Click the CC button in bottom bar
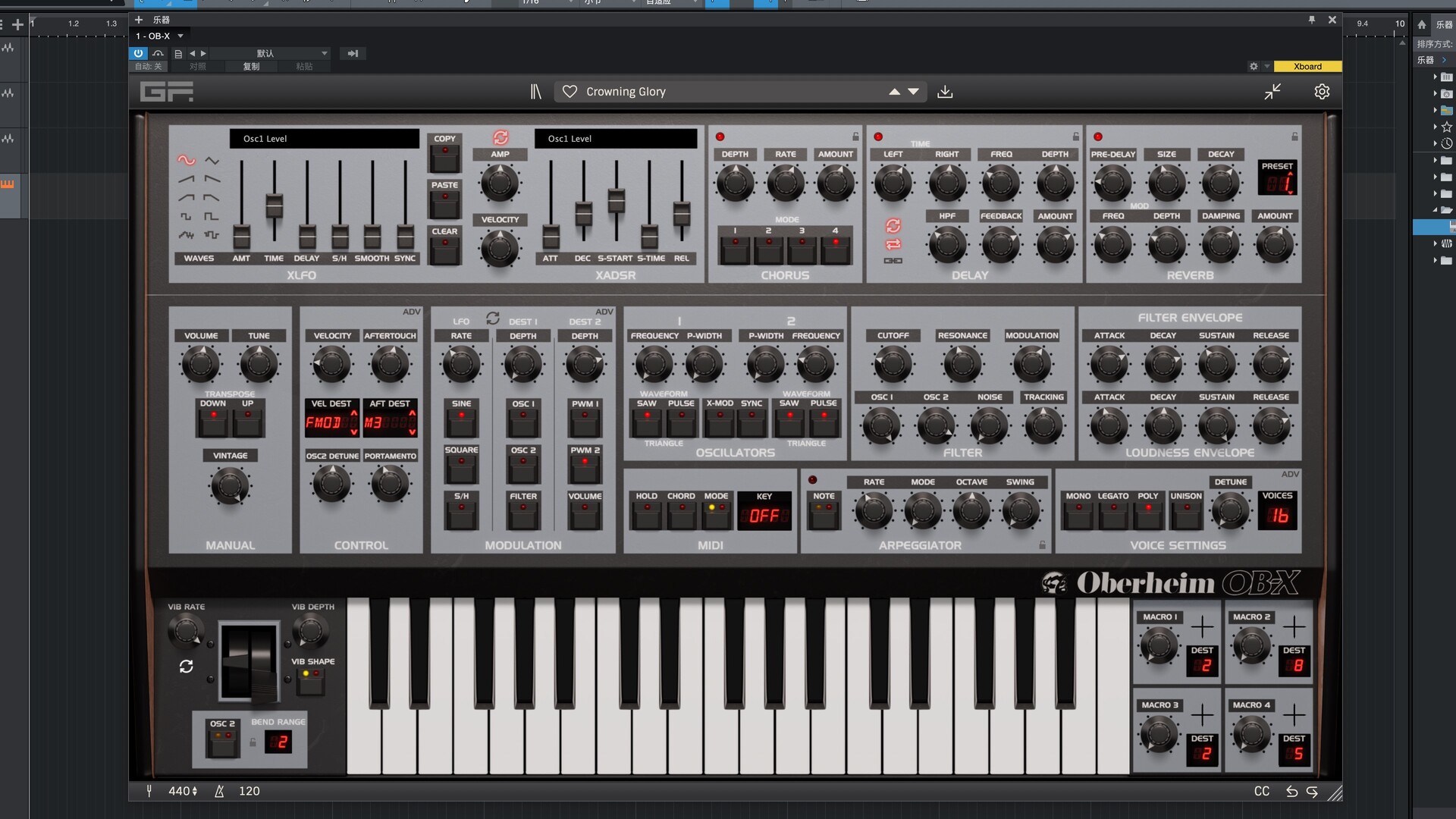The height and width of the screenshot is (819, 1456). [x=1262, y=791]
